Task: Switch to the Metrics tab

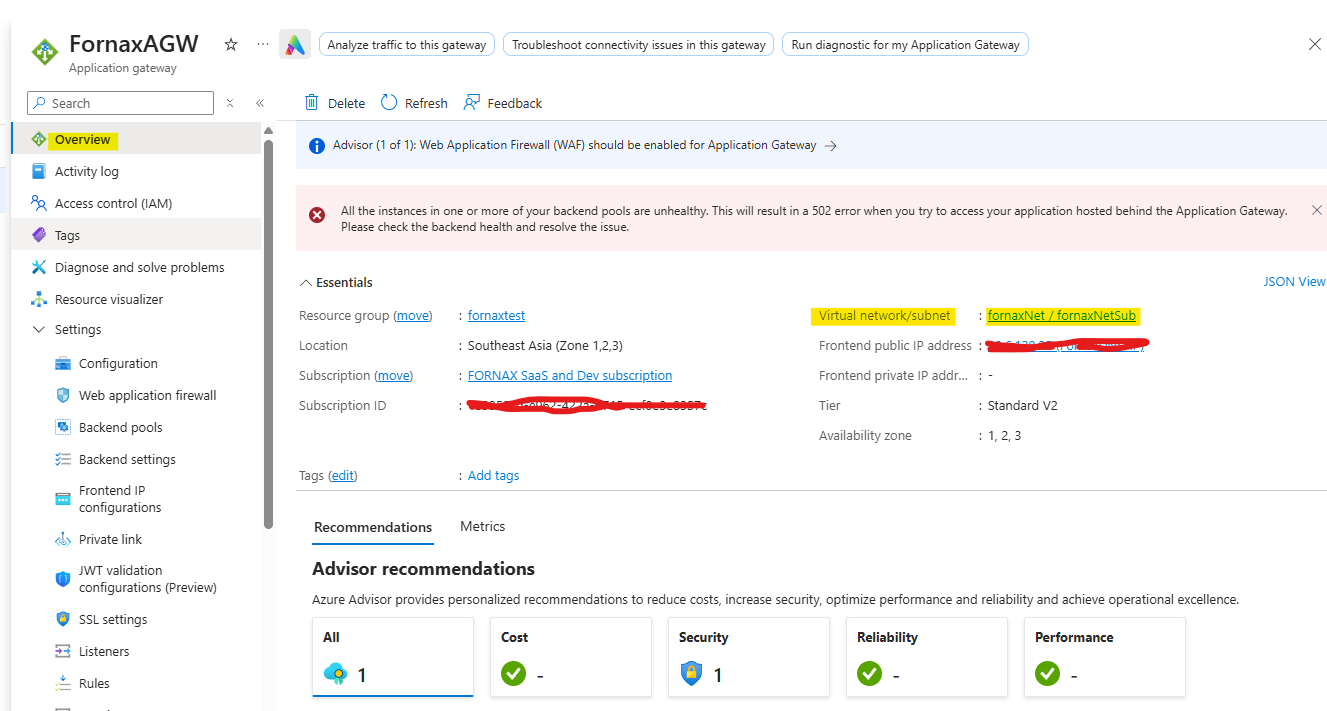Action: [482, 526]
